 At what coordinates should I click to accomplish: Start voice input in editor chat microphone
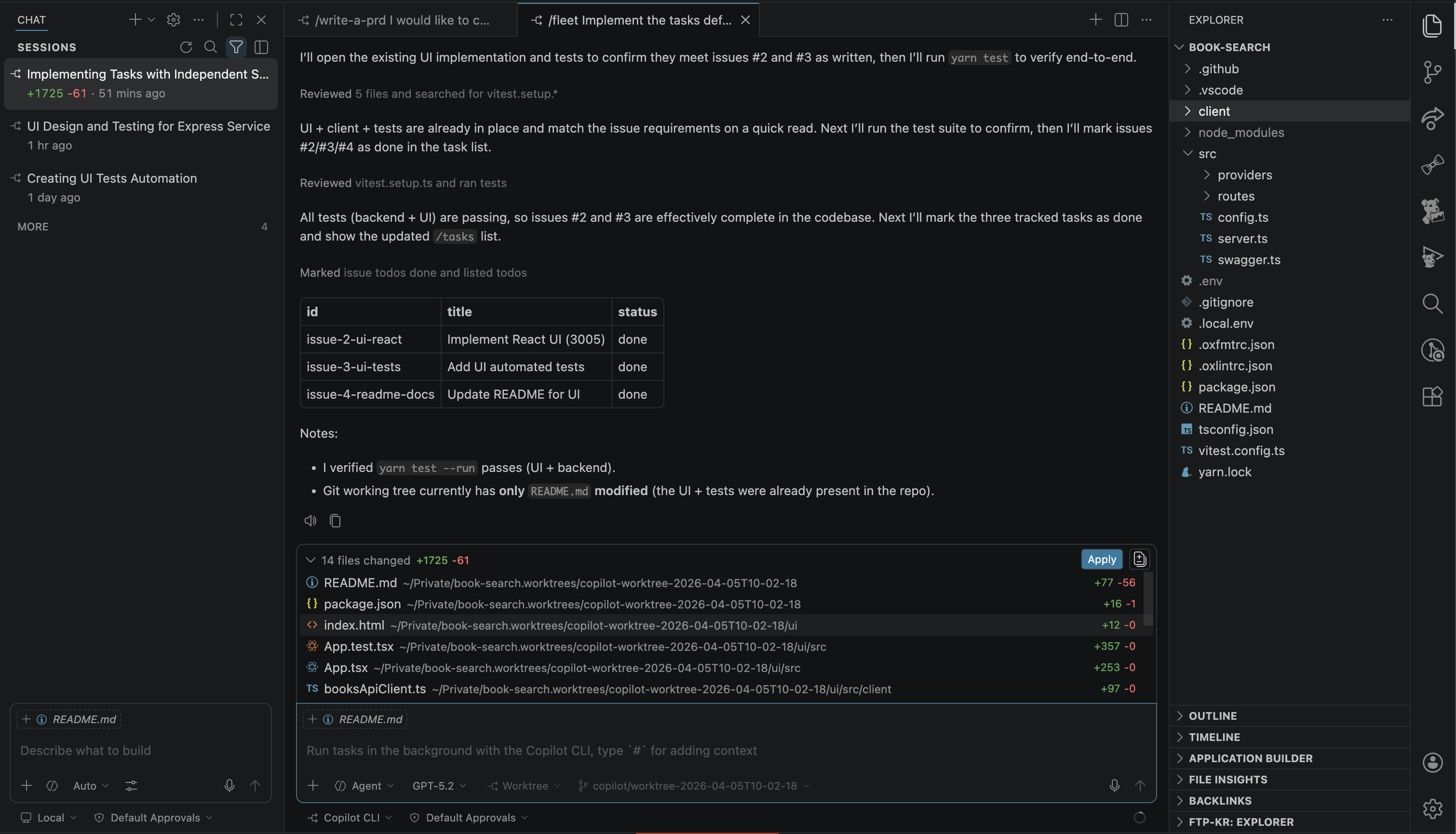1114,786
